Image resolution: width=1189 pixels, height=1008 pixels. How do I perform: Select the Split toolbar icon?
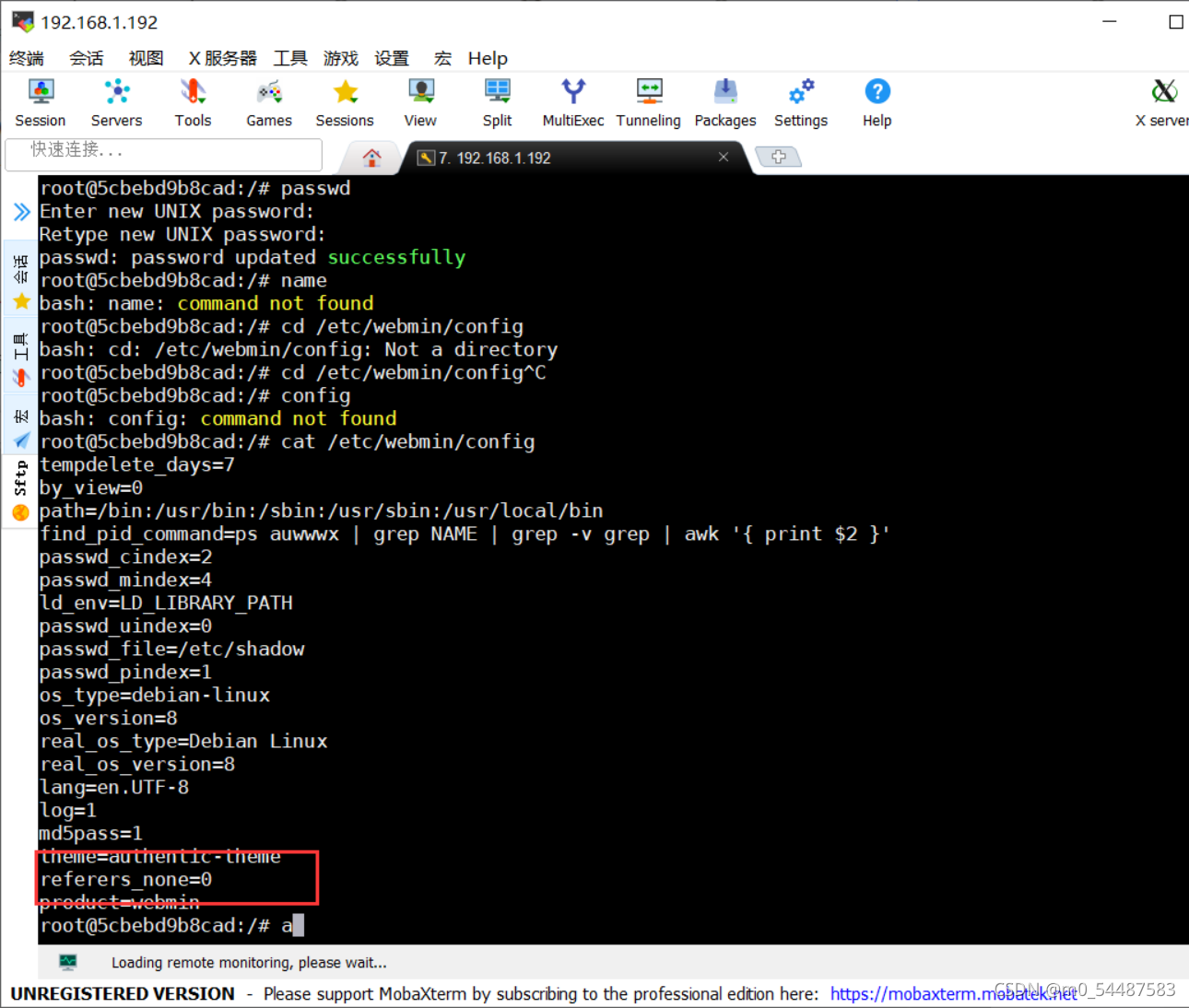pyautogui.click(x=497, y=102)
